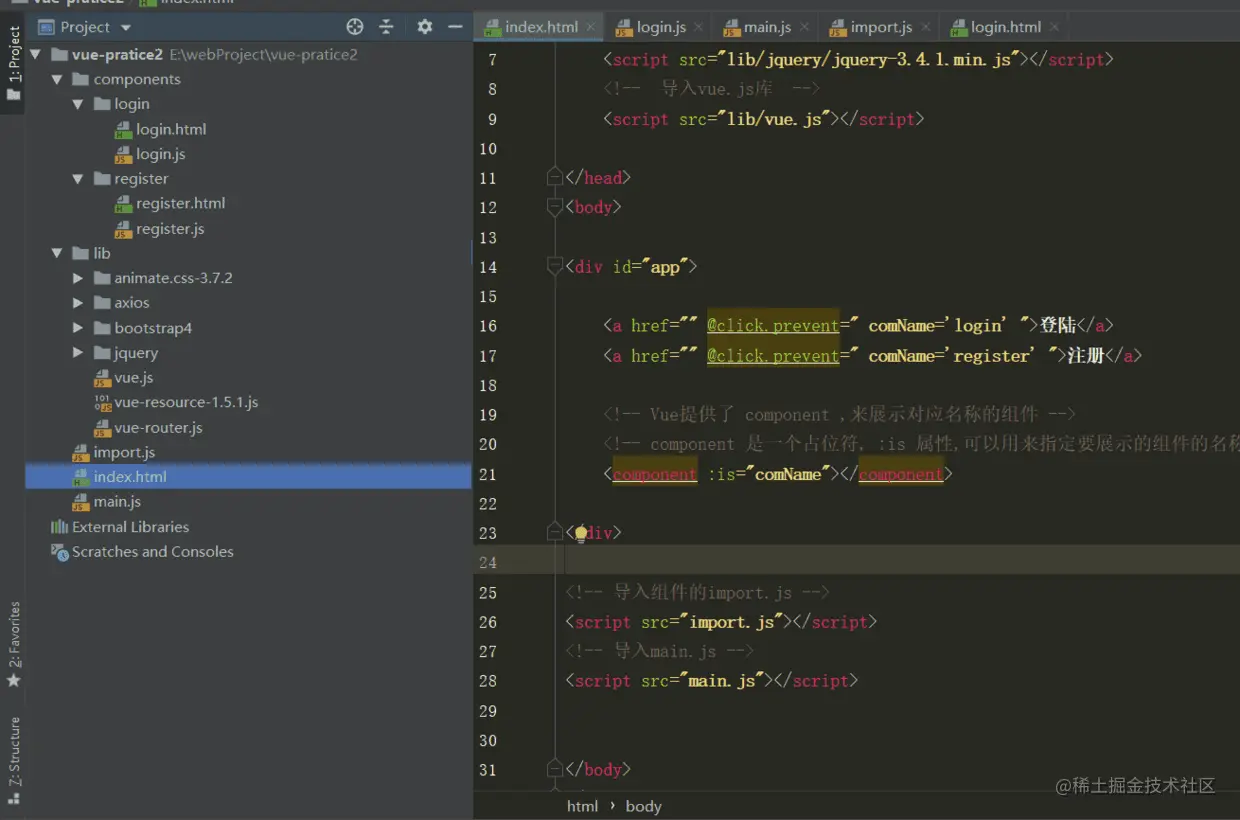Click External Libraries node
Screen dimensions: 1240x820
click(x=130, y=527)
